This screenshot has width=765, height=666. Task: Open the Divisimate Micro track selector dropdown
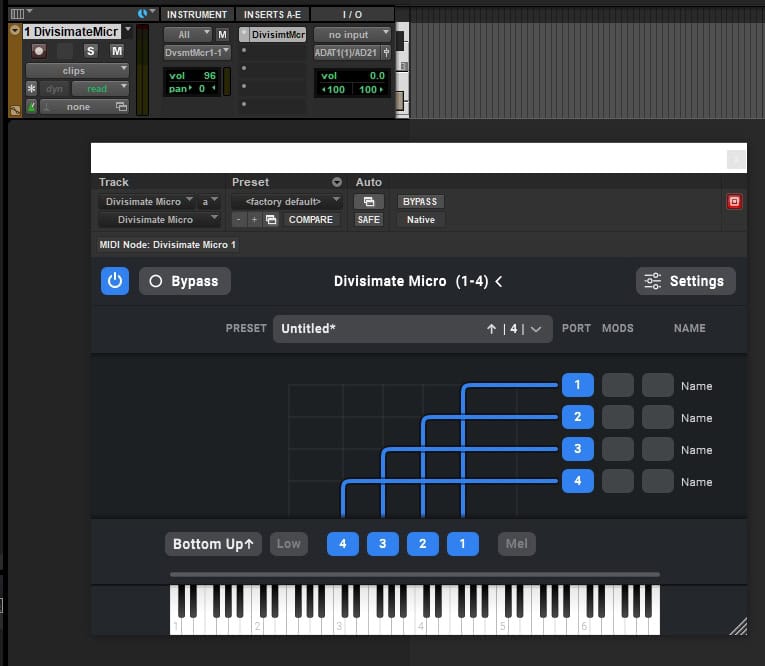pos(147,202)
